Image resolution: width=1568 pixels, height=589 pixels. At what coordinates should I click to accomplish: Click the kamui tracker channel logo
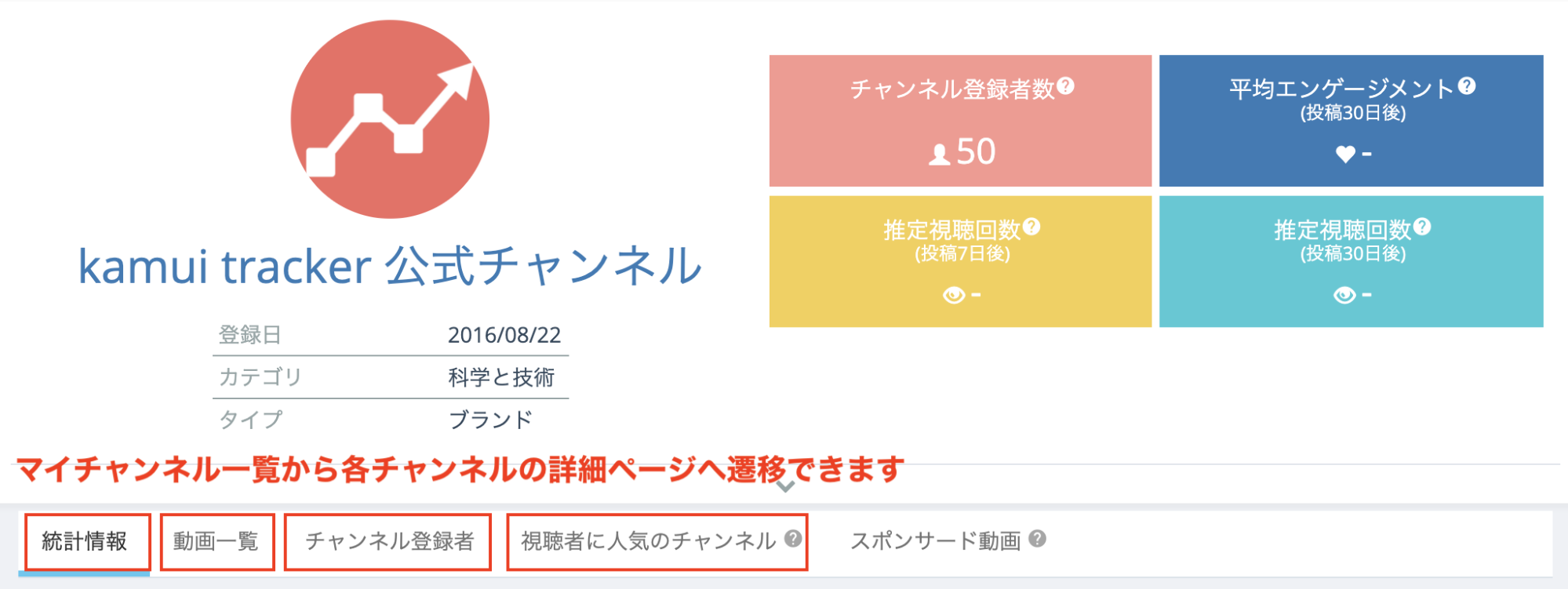coord(390,119)
